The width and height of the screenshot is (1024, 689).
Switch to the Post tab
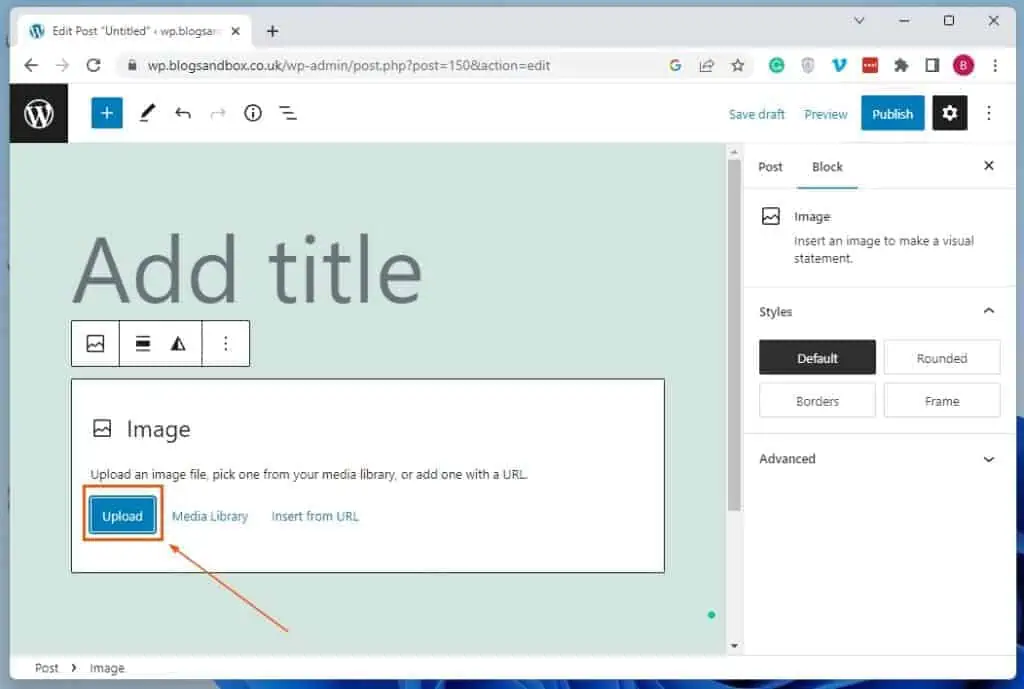(x=770, y=167)
